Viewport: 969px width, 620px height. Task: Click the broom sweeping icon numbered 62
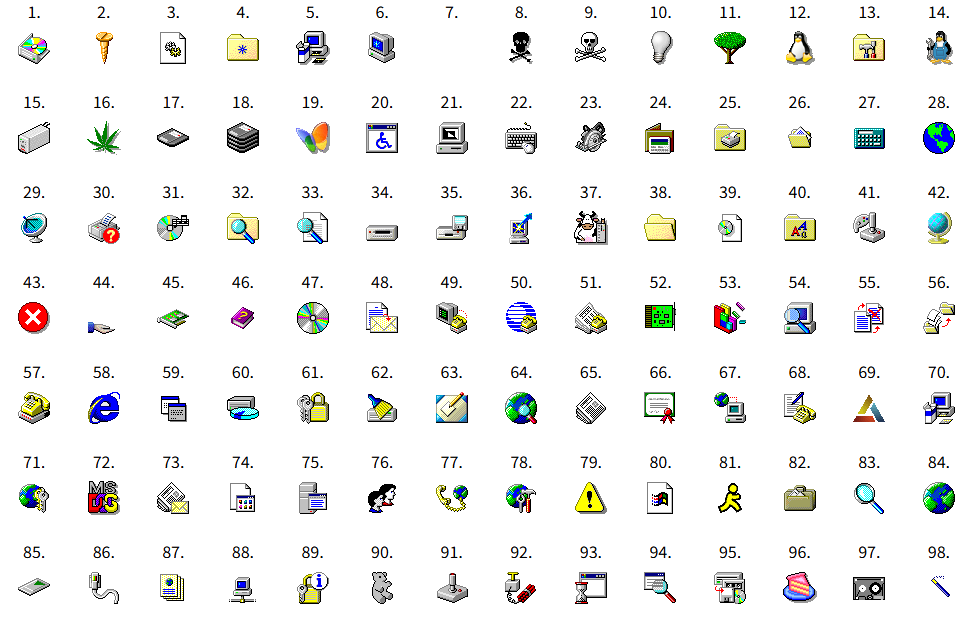click(382, 408)
